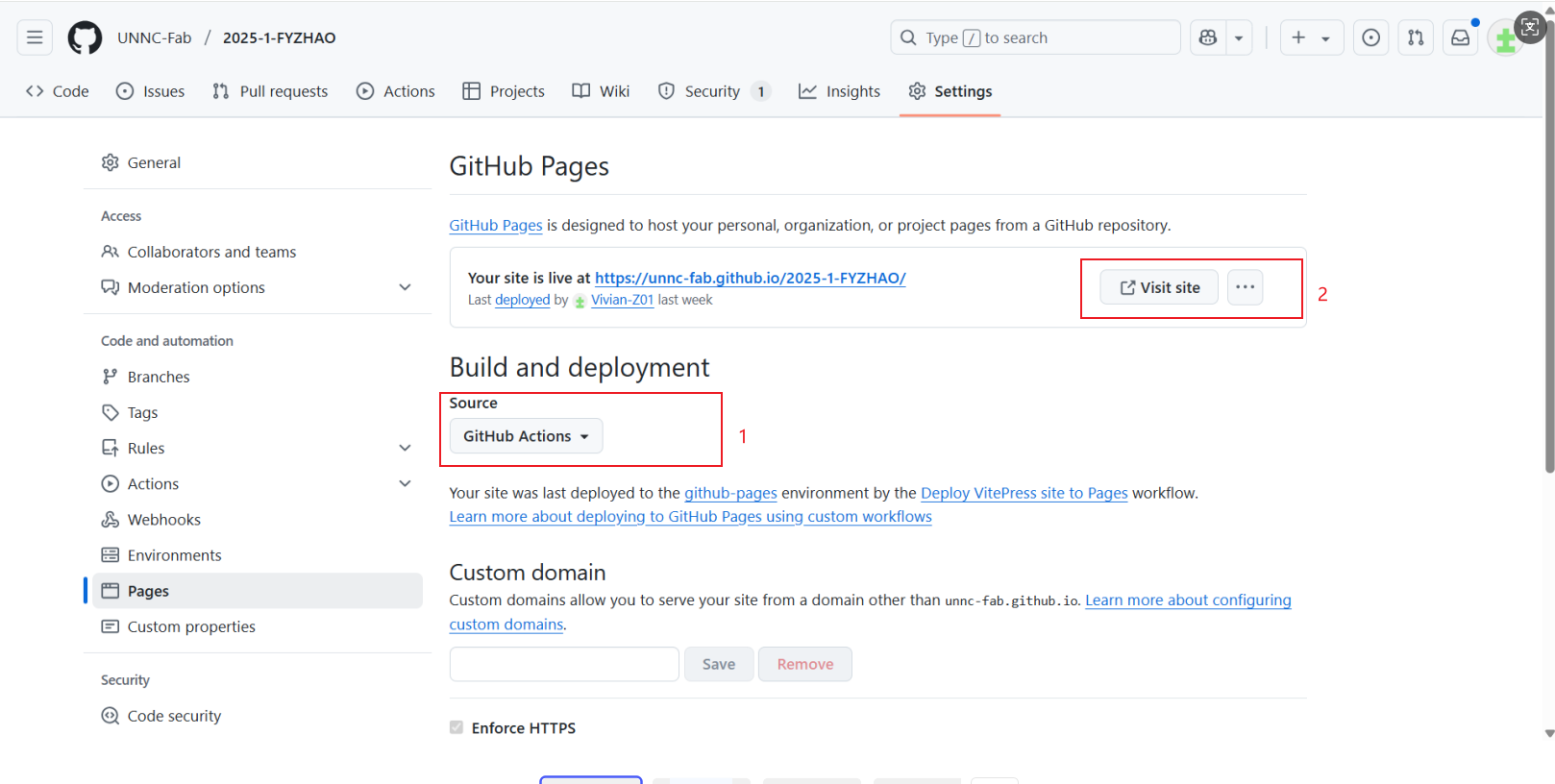Go to the Wiki tab

tap(601, 91)
